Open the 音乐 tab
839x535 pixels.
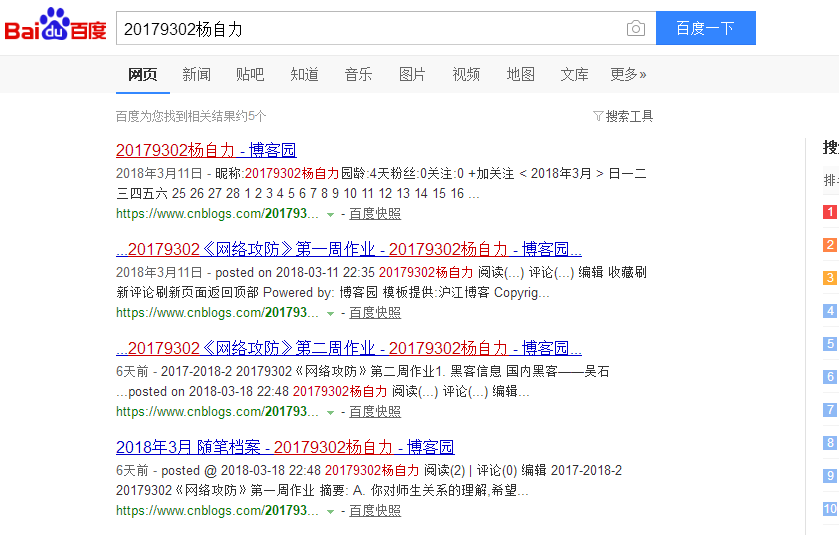pos(359,74)
